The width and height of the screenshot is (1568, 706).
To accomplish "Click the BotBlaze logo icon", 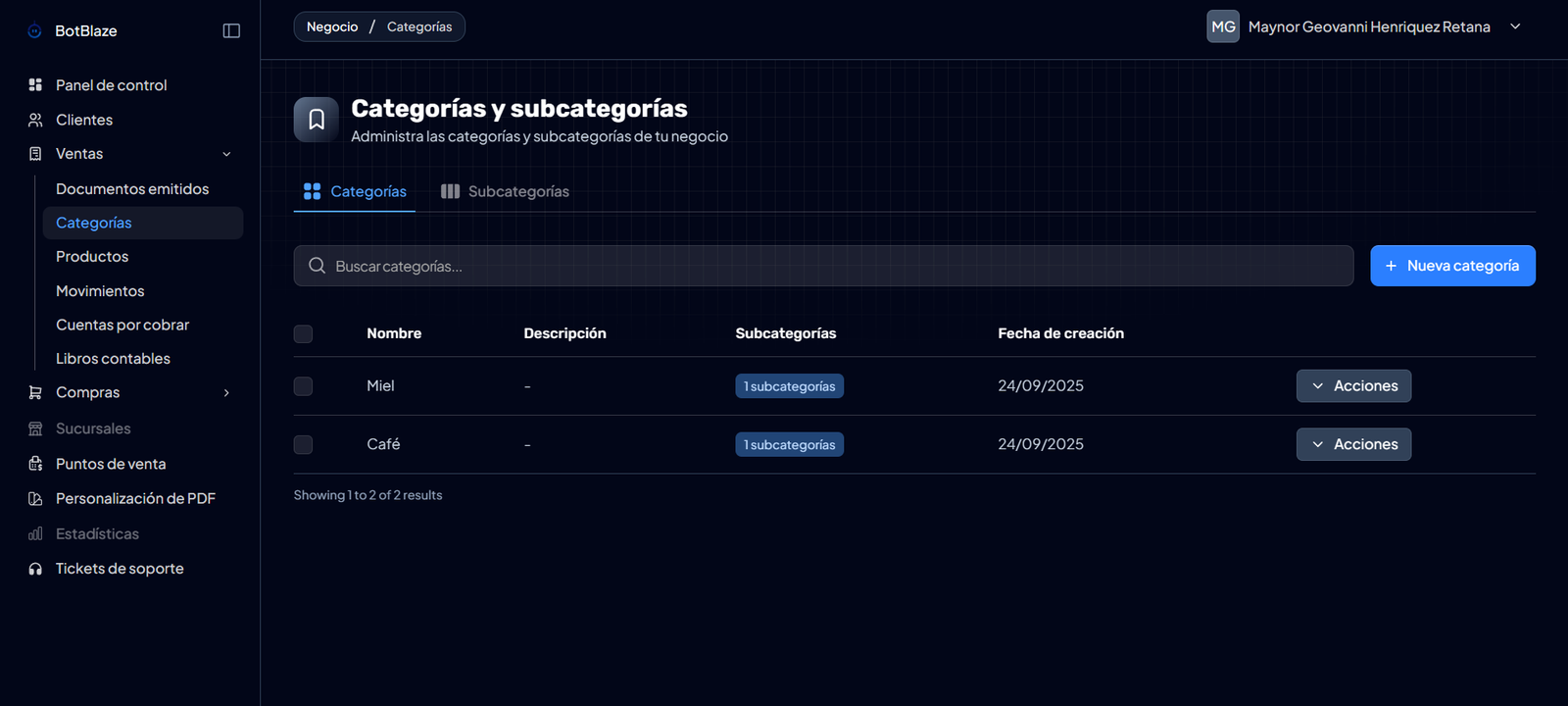I will [x=34, y=30].
